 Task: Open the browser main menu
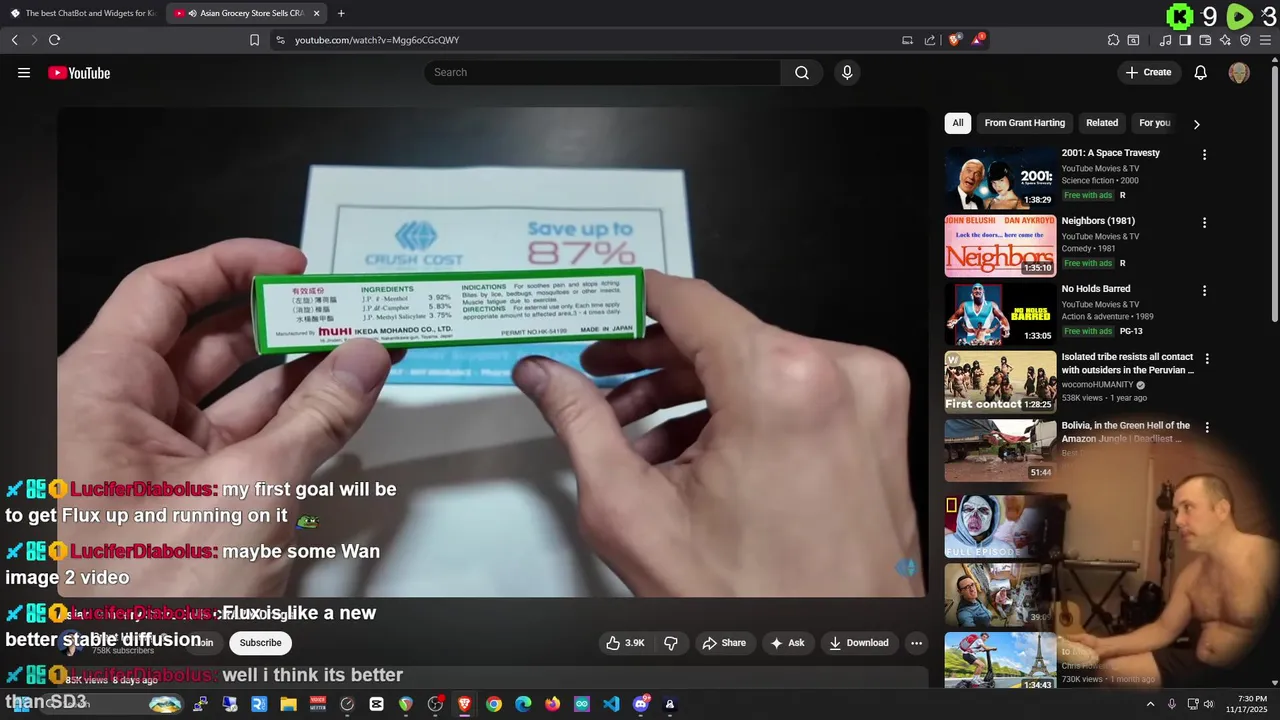point(1266,40)
